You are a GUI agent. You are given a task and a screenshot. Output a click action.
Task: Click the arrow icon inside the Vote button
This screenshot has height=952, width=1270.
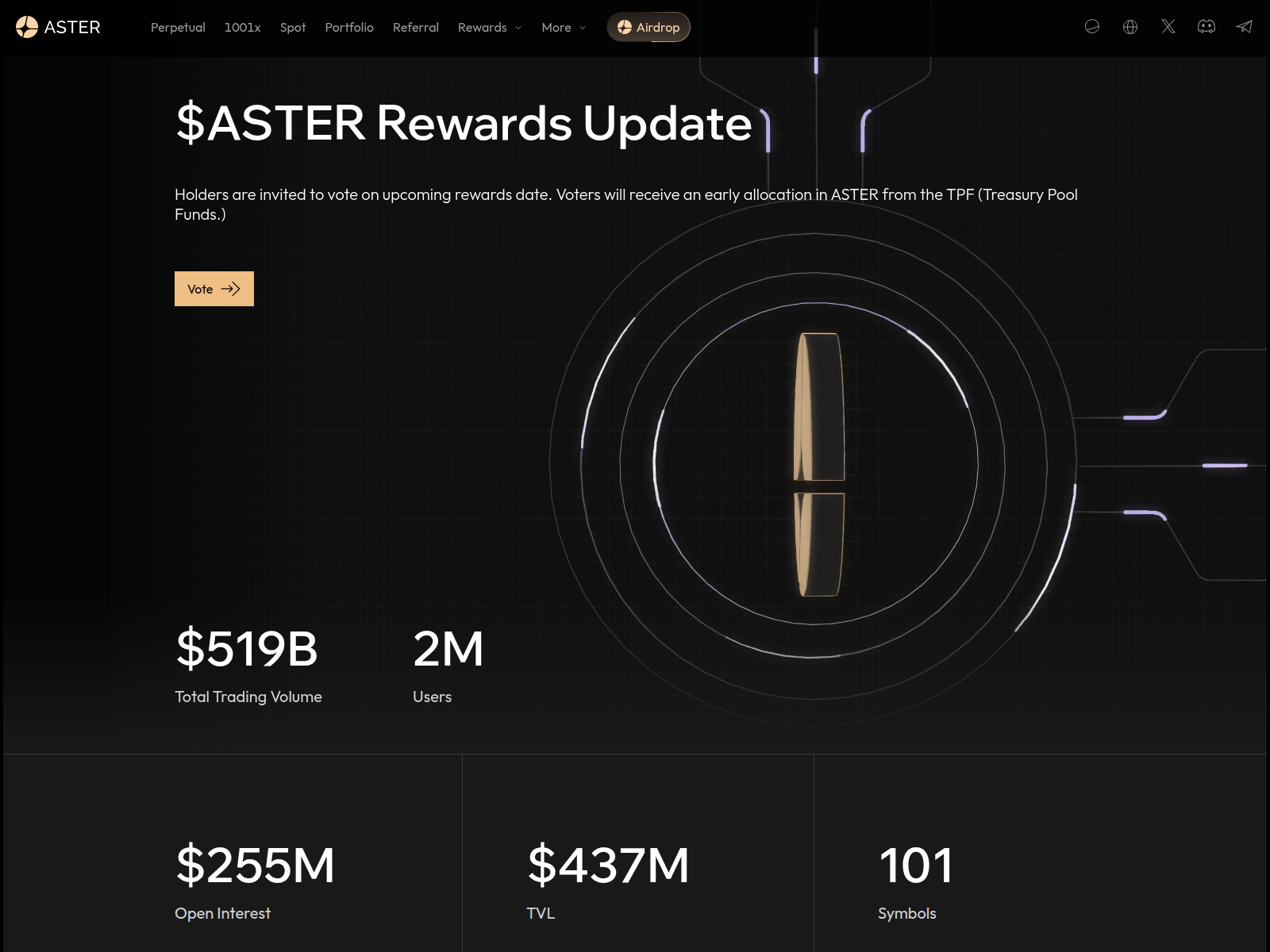pos(231,289)
